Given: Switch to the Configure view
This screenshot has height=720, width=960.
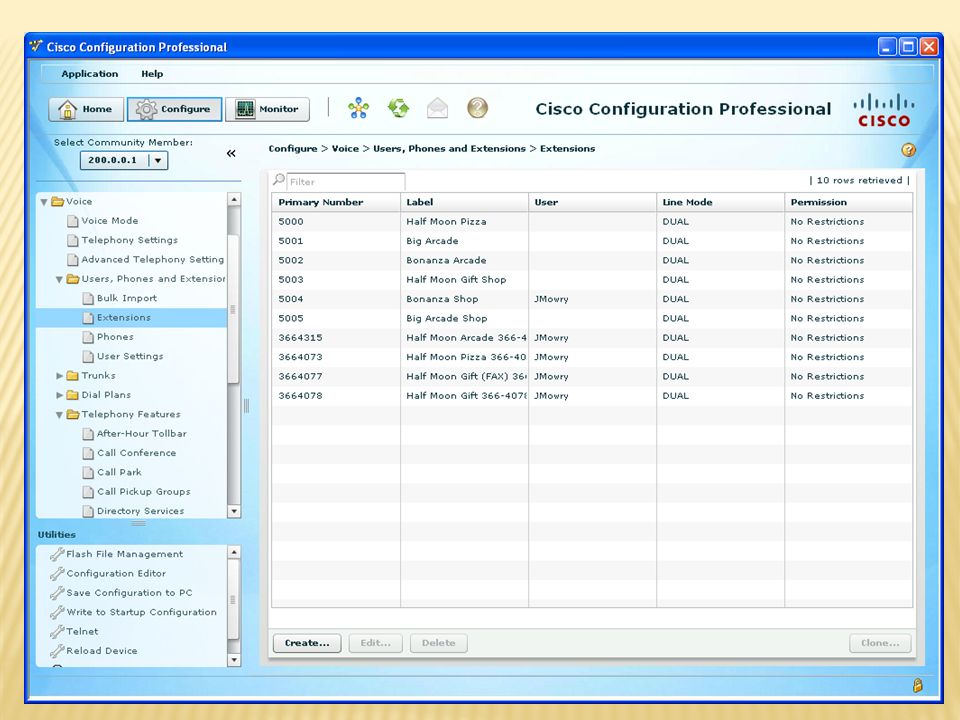Looking at the screenshot, I should click(174, 109).
